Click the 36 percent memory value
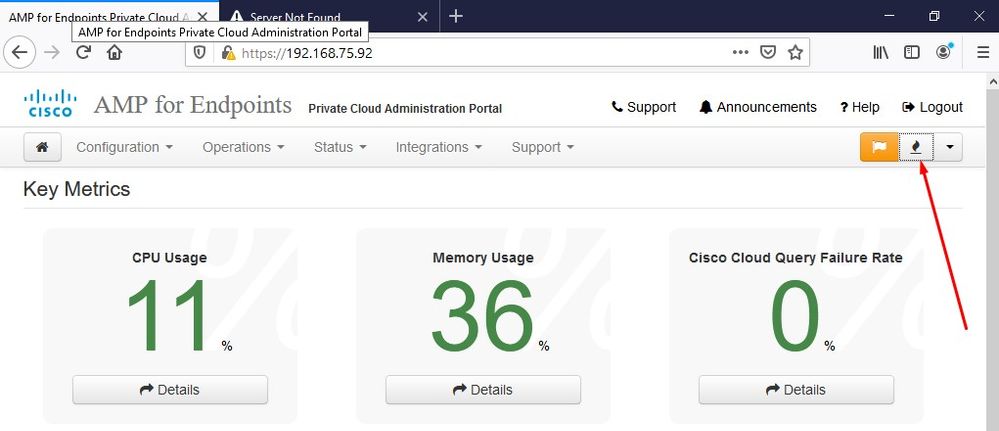 coord(482,316)
